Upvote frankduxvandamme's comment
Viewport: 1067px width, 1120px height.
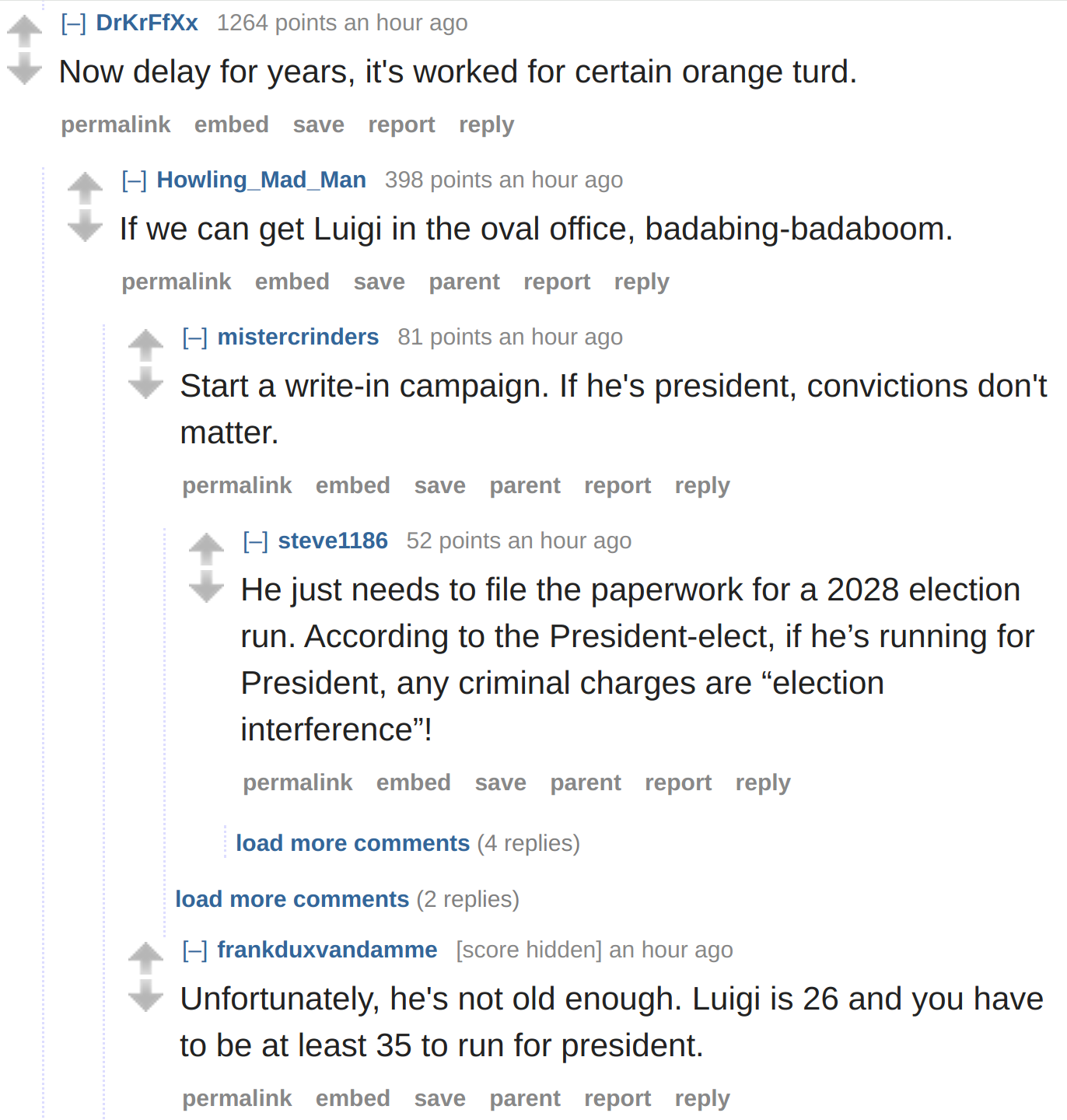coord(145,959)
